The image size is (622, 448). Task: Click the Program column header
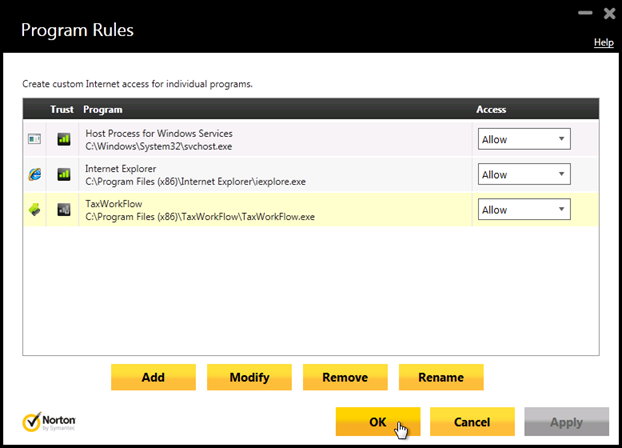[103, 110]
